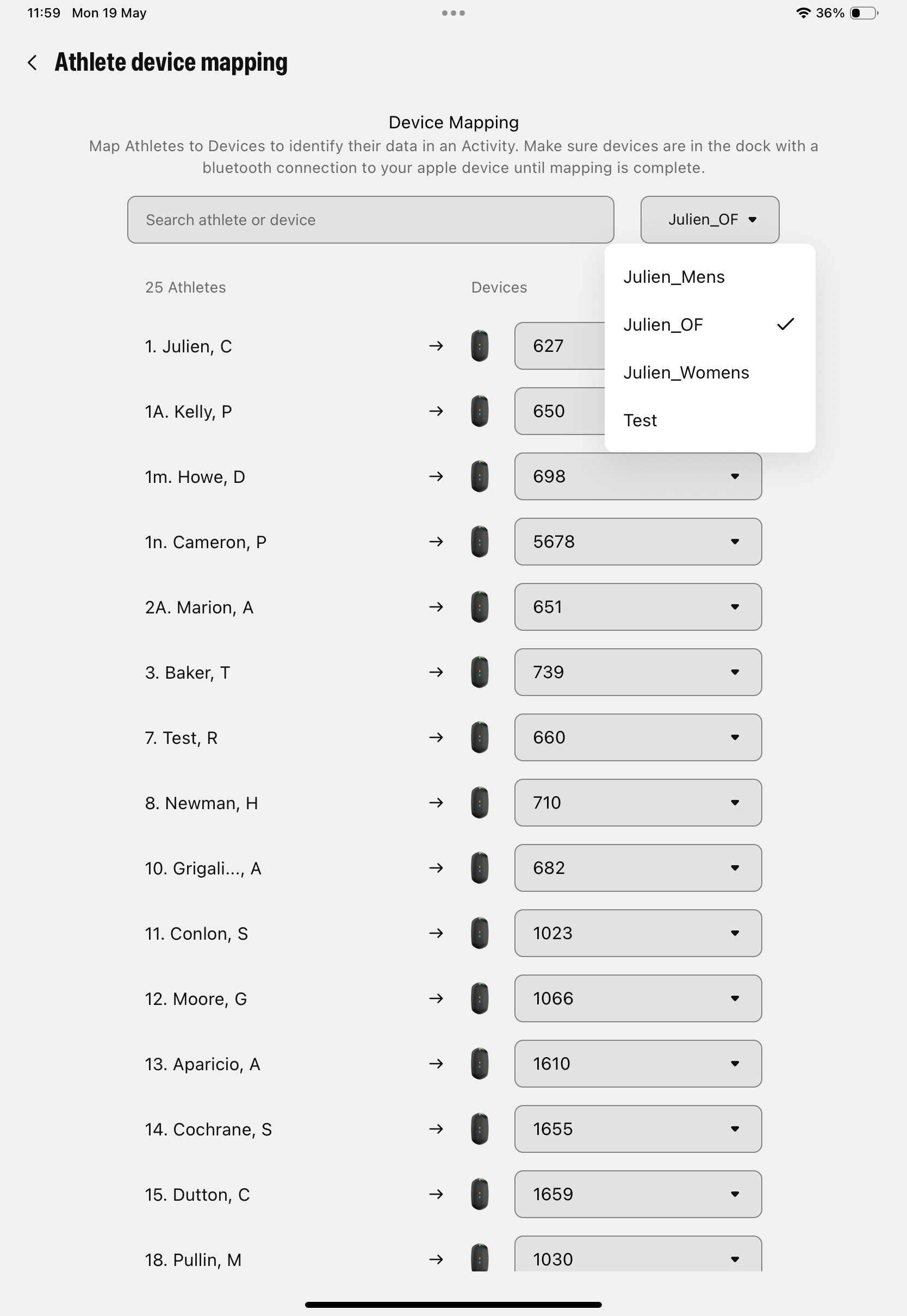This screenshot has width=907, height=1316.
Task: Click the device pod icon for Kelly, P
Action: [x=480, y=412]
